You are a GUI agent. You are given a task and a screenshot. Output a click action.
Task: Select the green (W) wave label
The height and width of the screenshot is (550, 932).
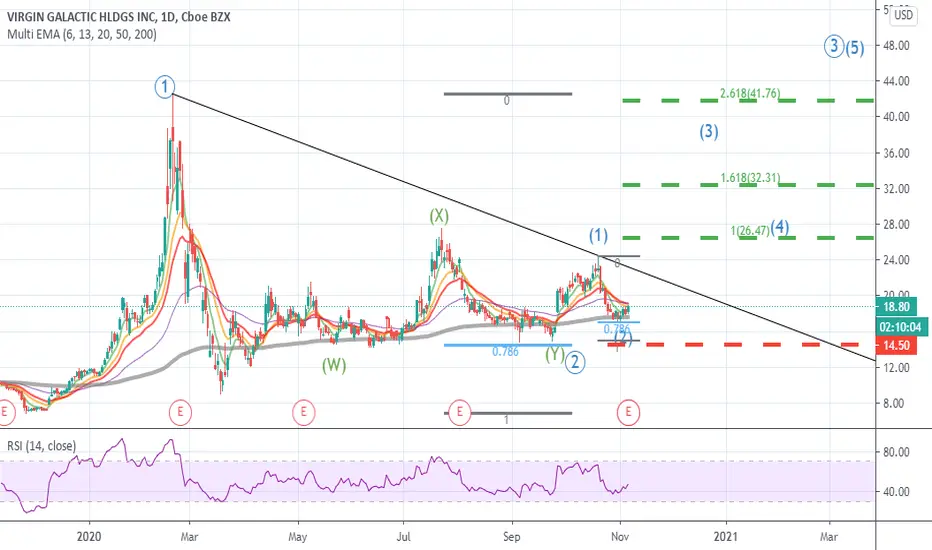(x=334, y=365)
